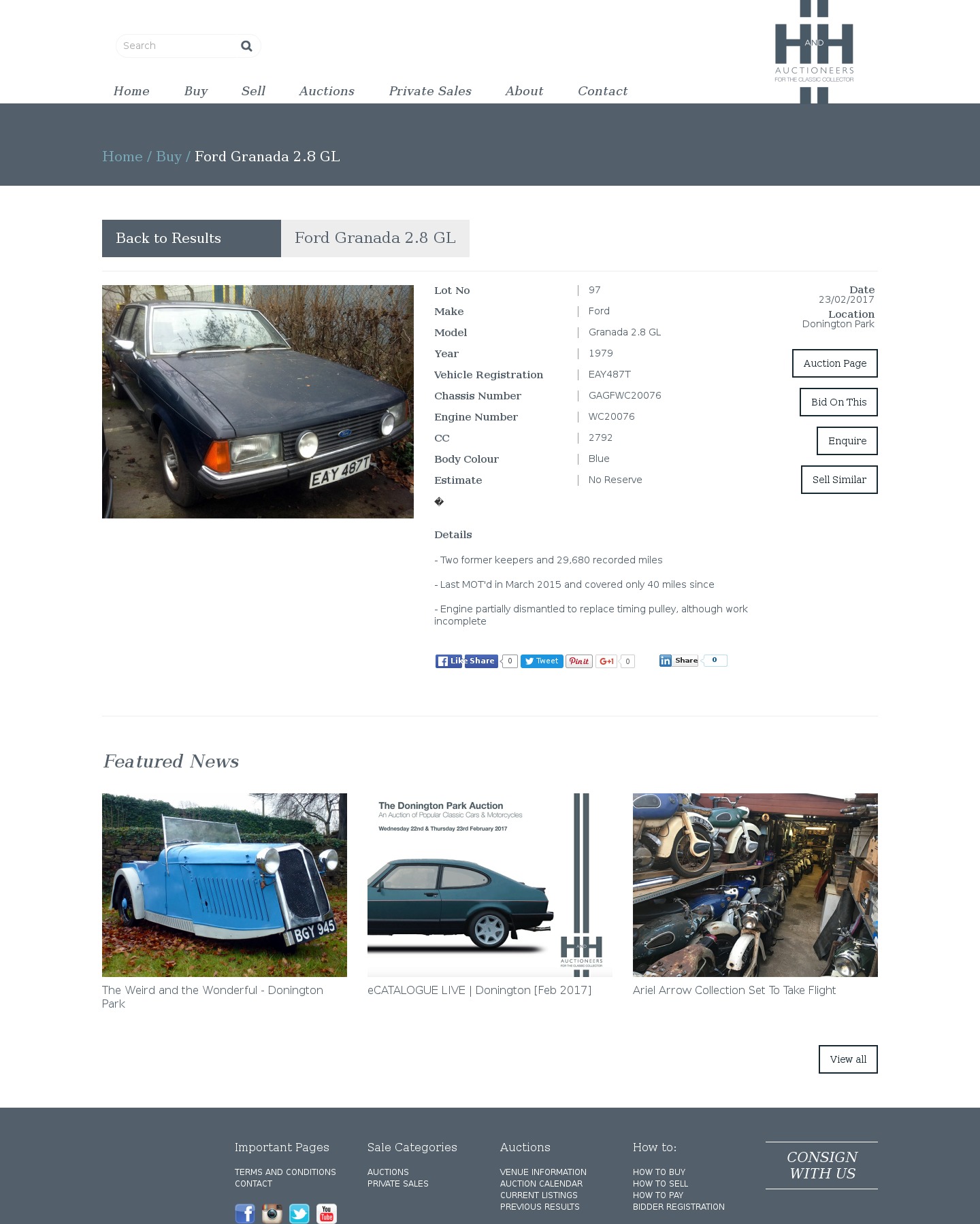The image size is (980, 1224).
Task: Go Back to Results
Action: coord(191,238)
